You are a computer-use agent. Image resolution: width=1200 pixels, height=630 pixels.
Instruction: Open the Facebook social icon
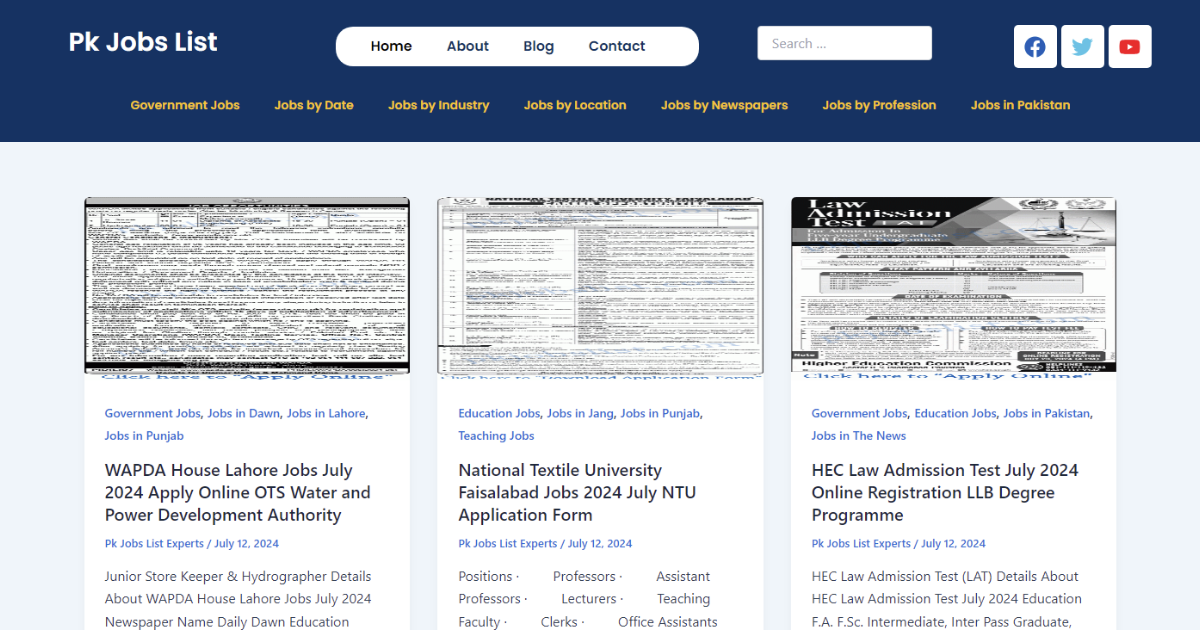1035,47
